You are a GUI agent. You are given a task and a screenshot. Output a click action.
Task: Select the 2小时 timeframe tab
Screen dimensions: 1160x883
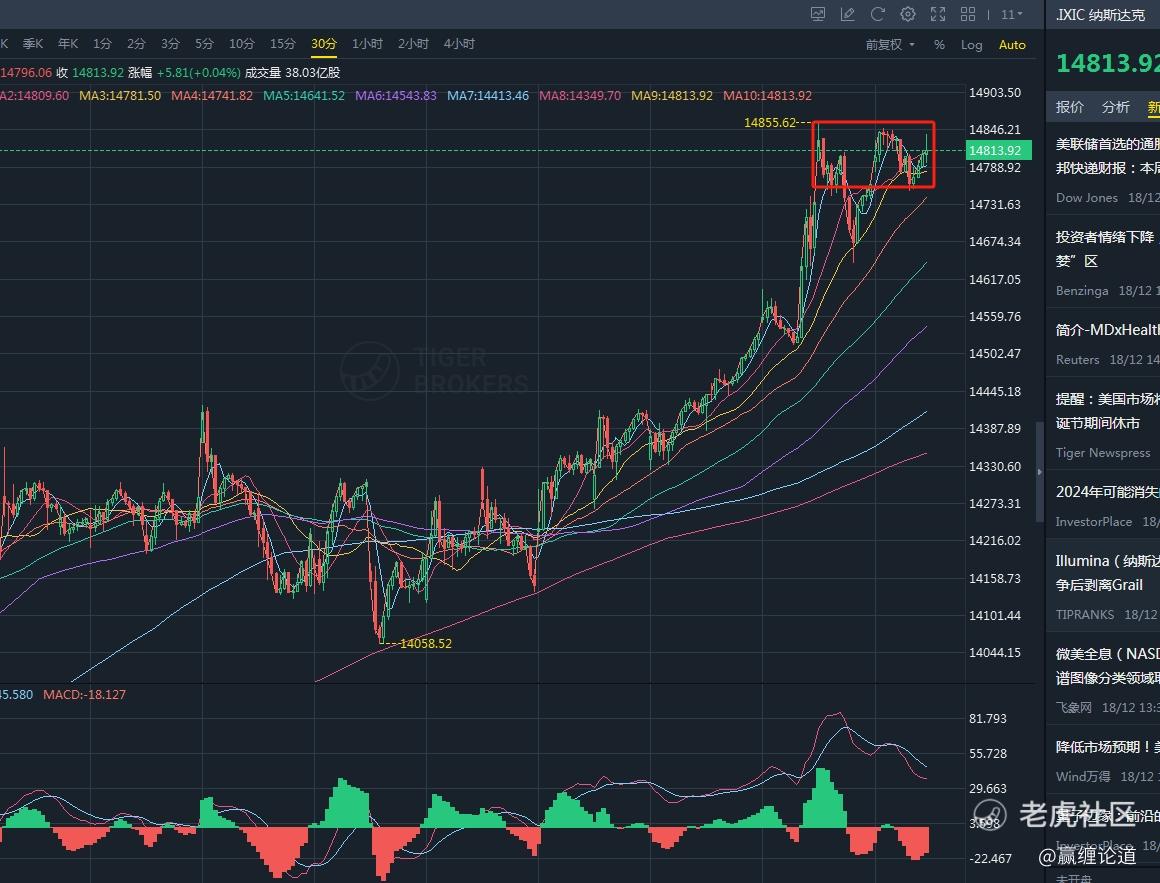pos(413,44)
